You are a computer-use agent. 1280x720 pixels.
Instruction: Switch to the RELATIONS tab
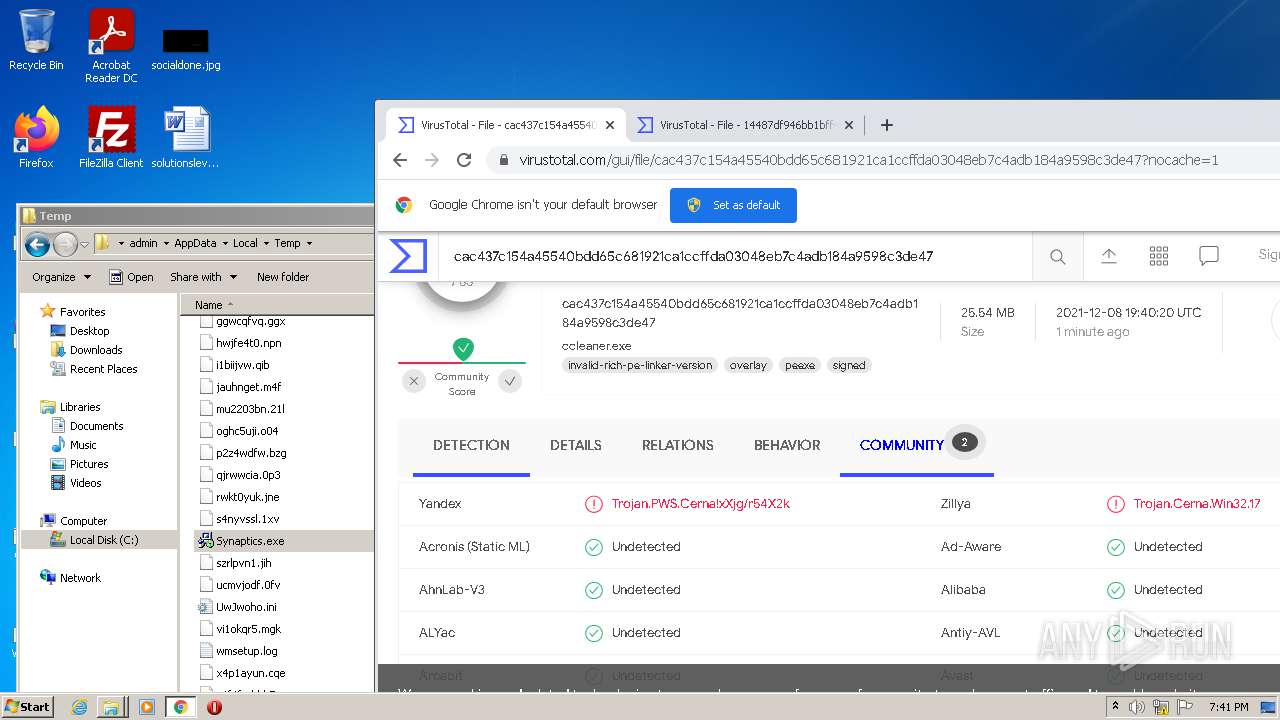click(678, 445)
